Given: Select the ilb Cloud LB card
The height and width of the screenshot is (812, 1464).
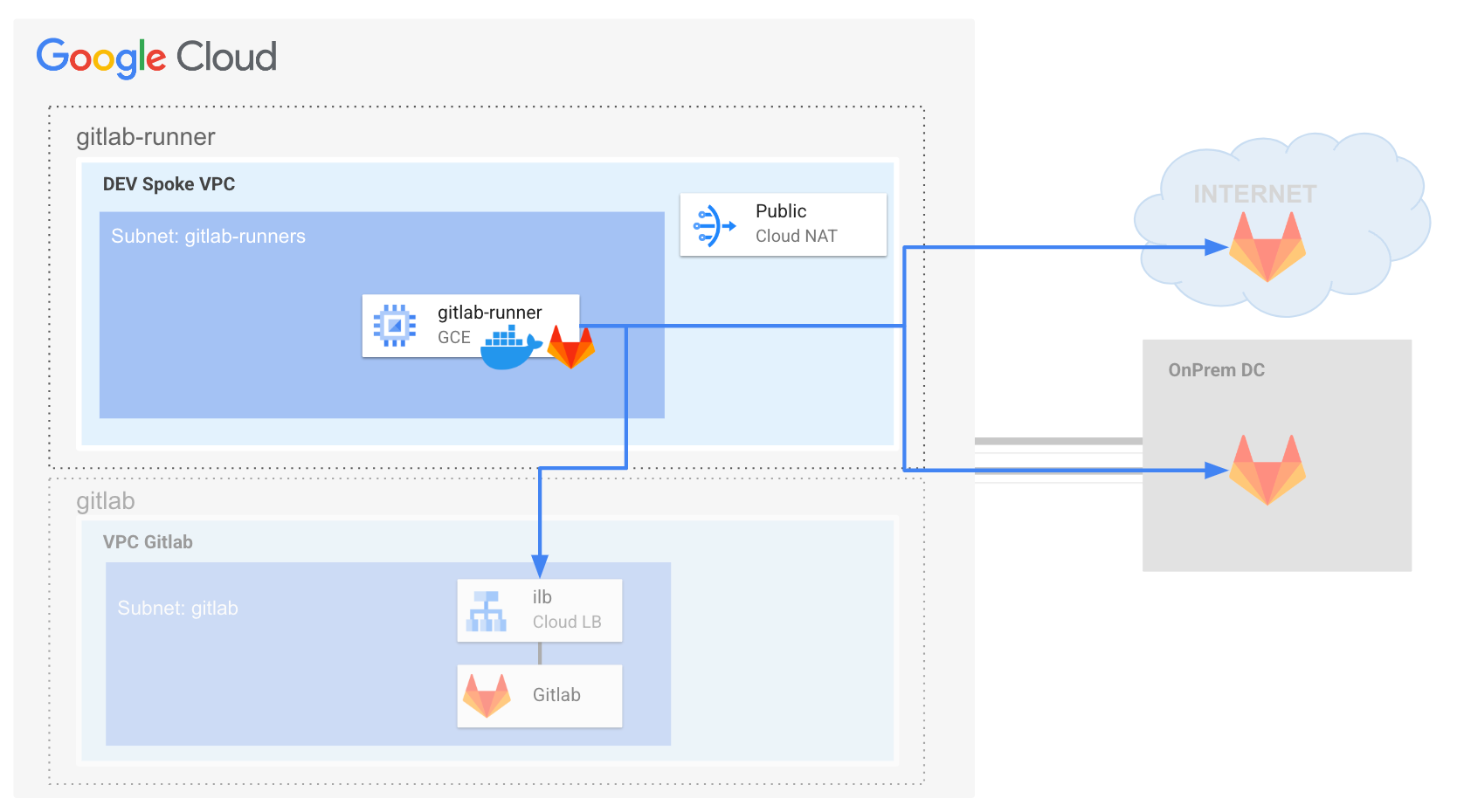Looking at the screenshot, I should tap(540, 610).
